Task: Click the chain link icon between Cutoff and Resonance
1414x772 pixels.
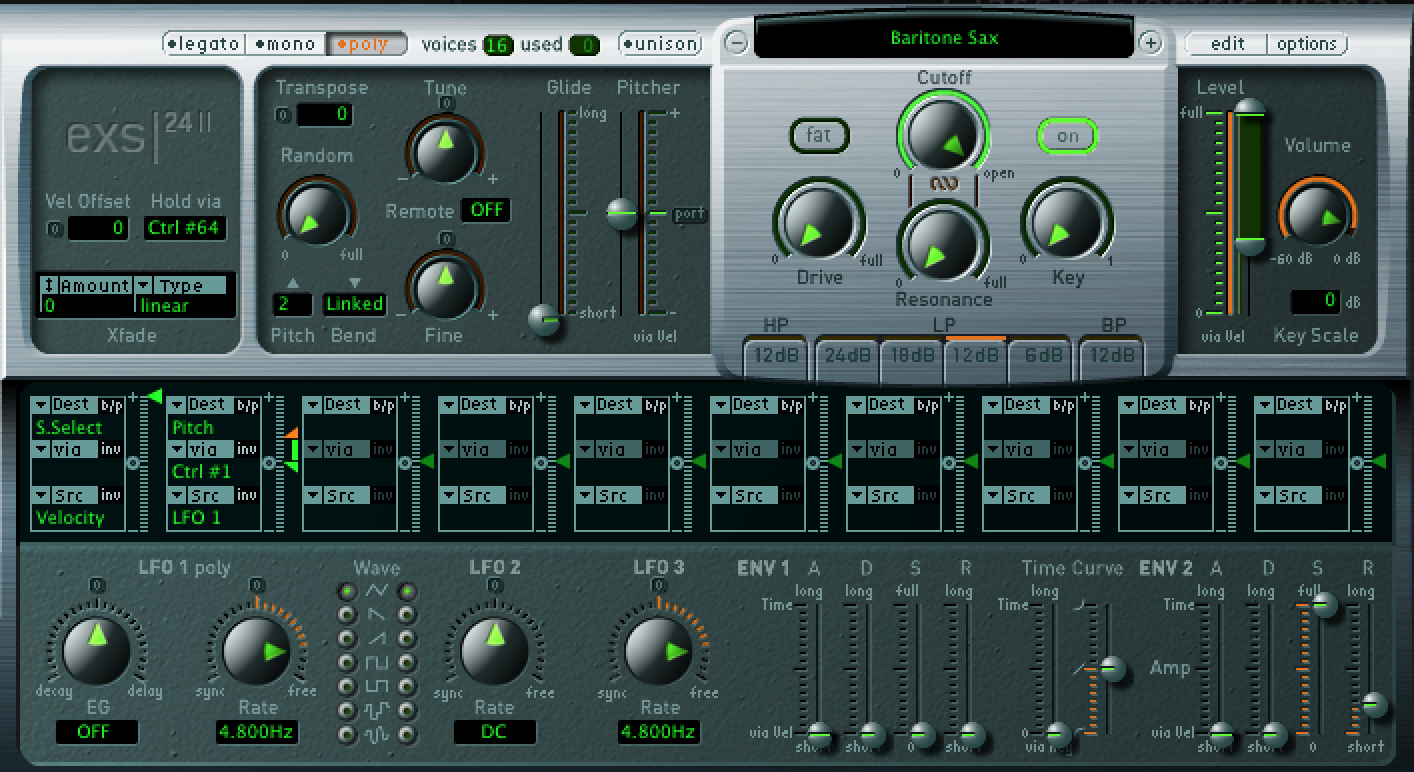Action: 943,184
